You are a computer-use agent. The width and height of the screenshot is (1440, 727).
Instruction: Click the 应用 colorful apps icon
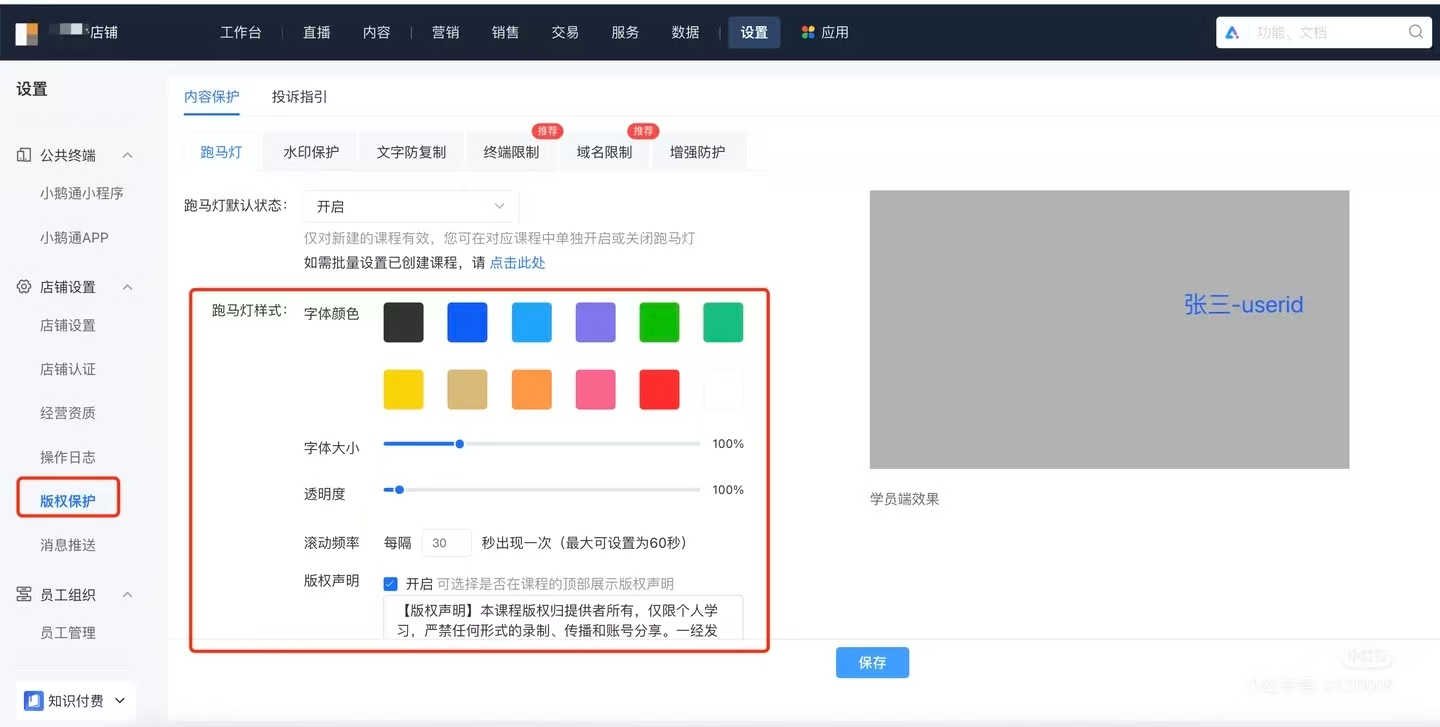tap(808, 32)
